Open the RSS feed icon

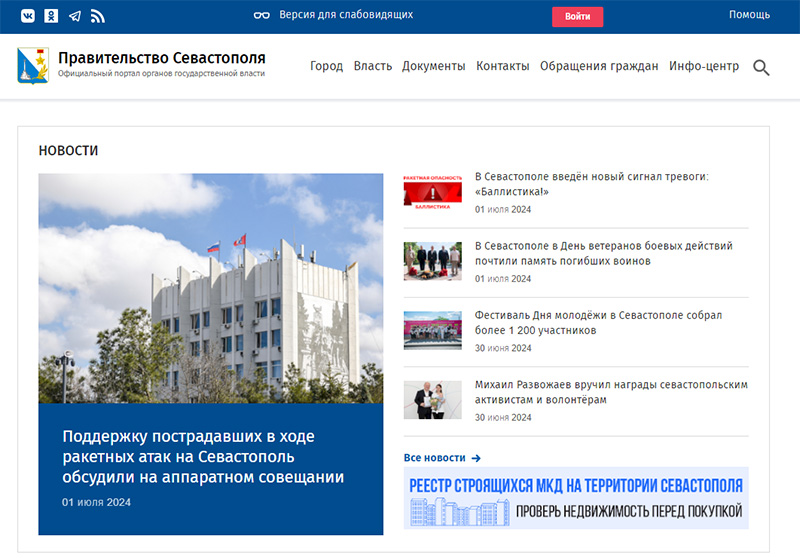pyautogui.click(x=97, y=16)
